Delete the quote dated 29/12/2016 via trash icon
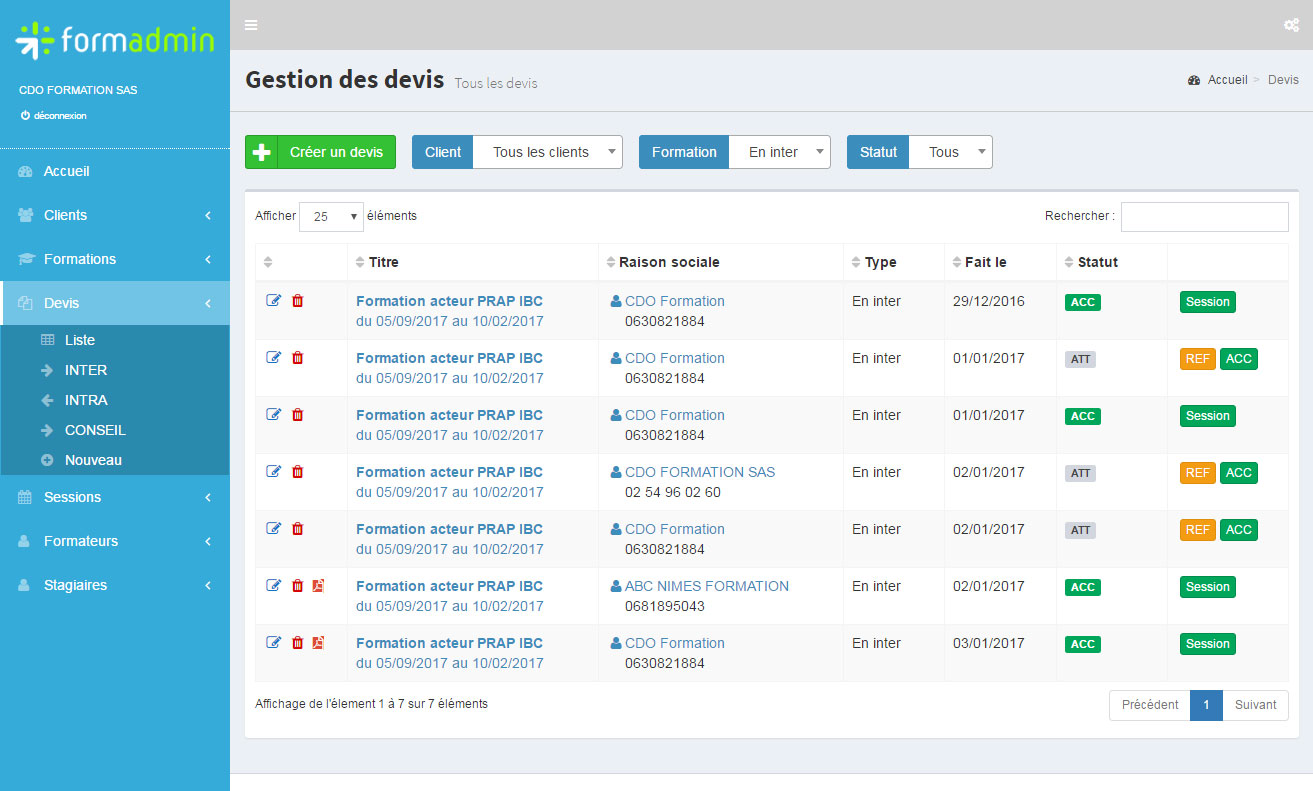 (297, 301)
